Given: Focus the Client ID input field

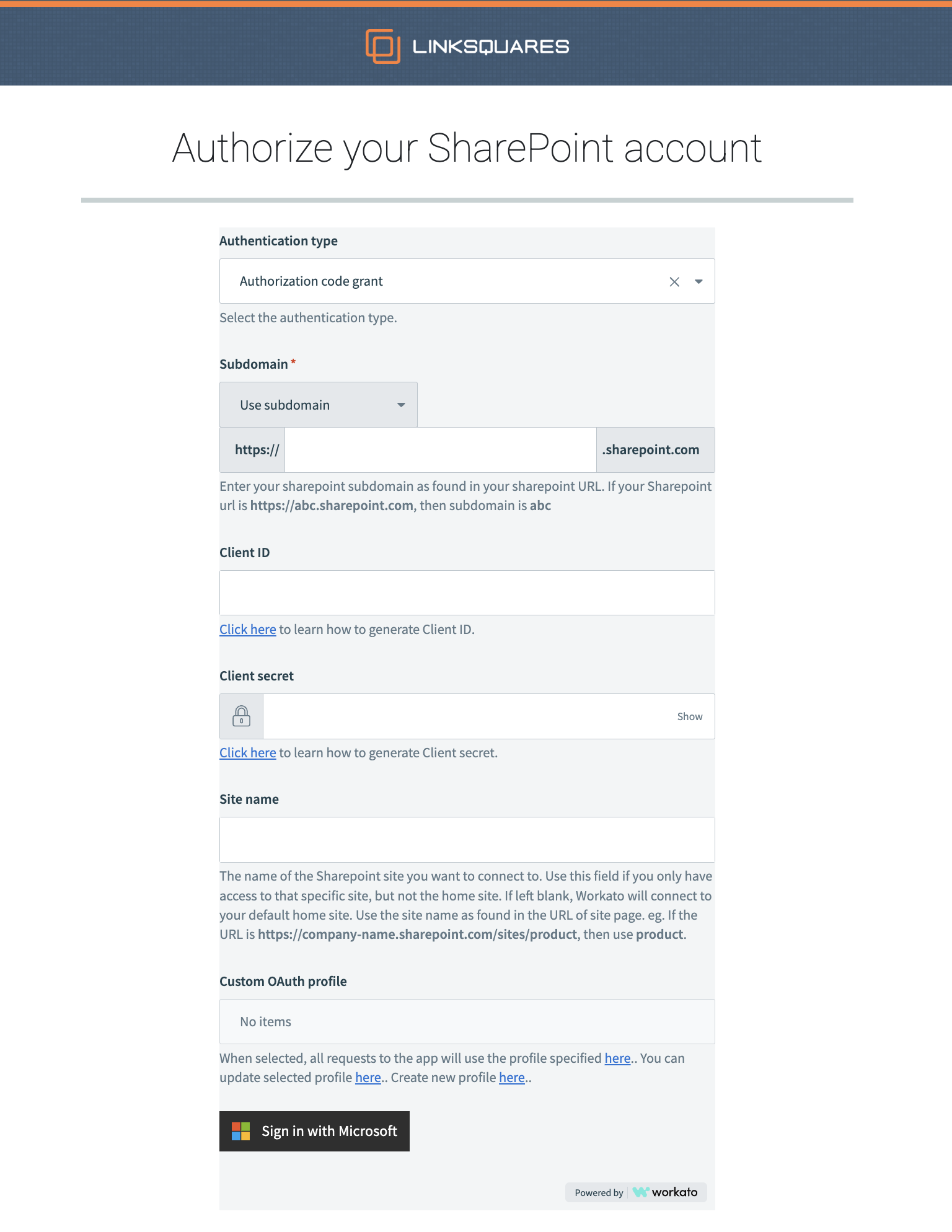Looking at the screenshot, I should click(467, 593).
